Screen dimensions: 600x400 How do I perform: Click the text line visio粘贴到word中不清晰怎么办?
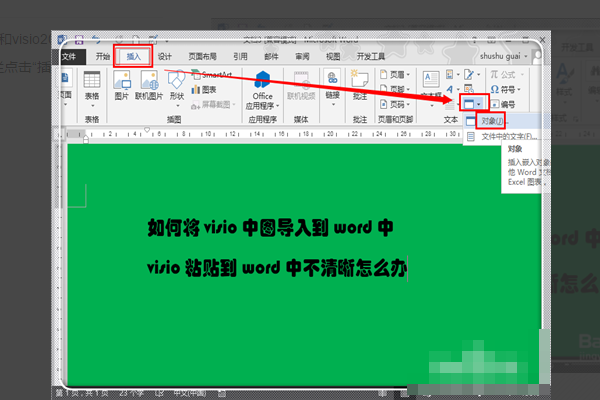click(x=277, y=267)
